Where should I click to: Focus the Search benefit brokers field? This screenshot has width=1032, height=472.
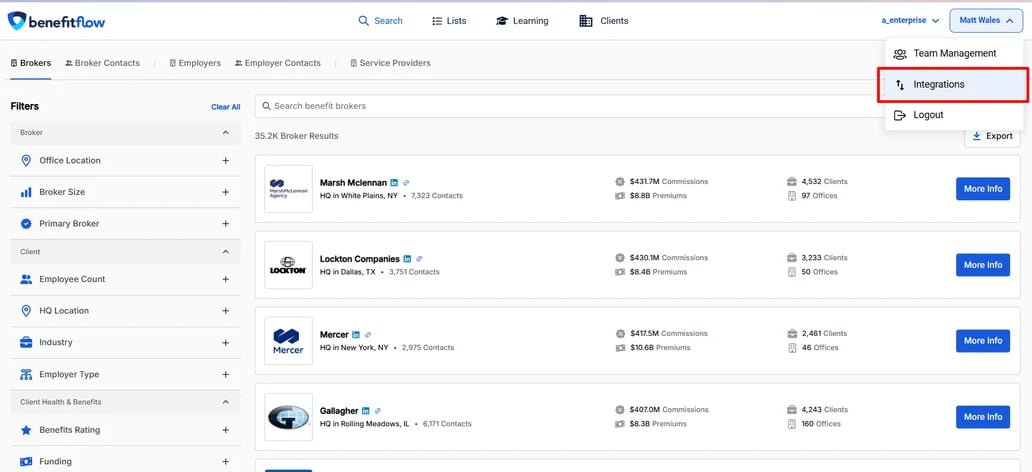569,106
